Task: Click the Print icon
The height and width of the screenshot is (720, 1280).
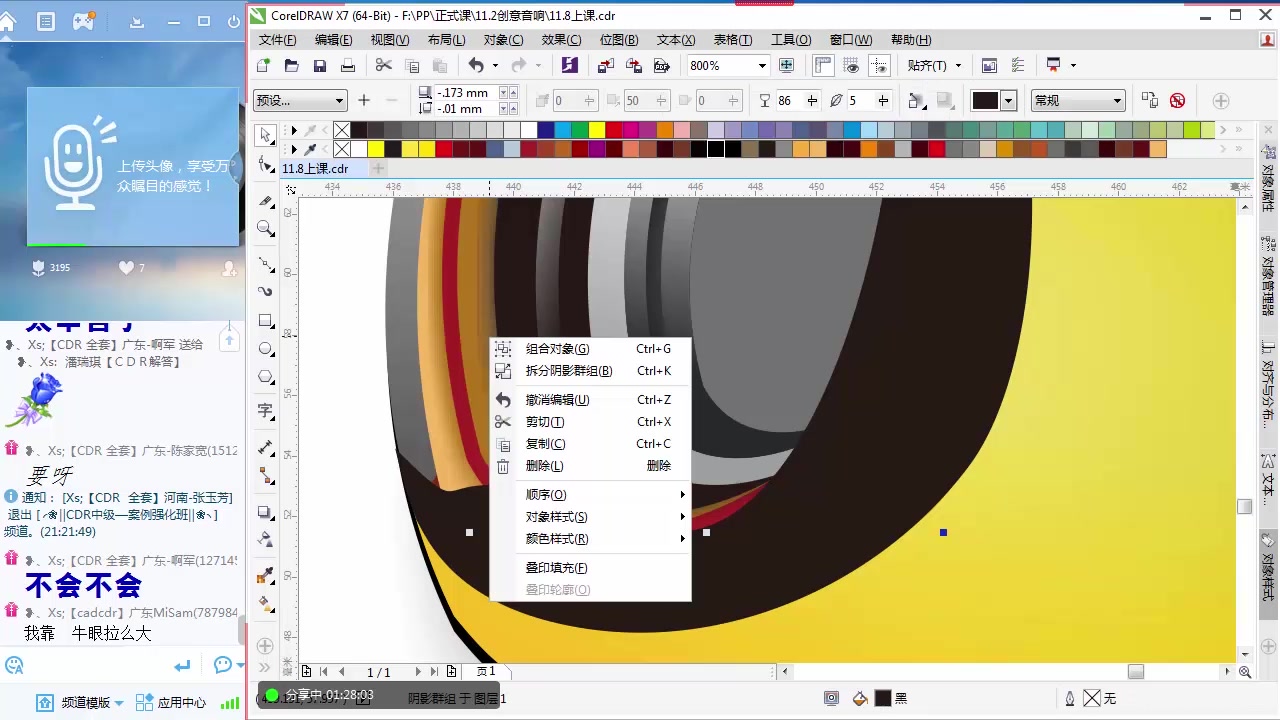Action: (348, 65)
